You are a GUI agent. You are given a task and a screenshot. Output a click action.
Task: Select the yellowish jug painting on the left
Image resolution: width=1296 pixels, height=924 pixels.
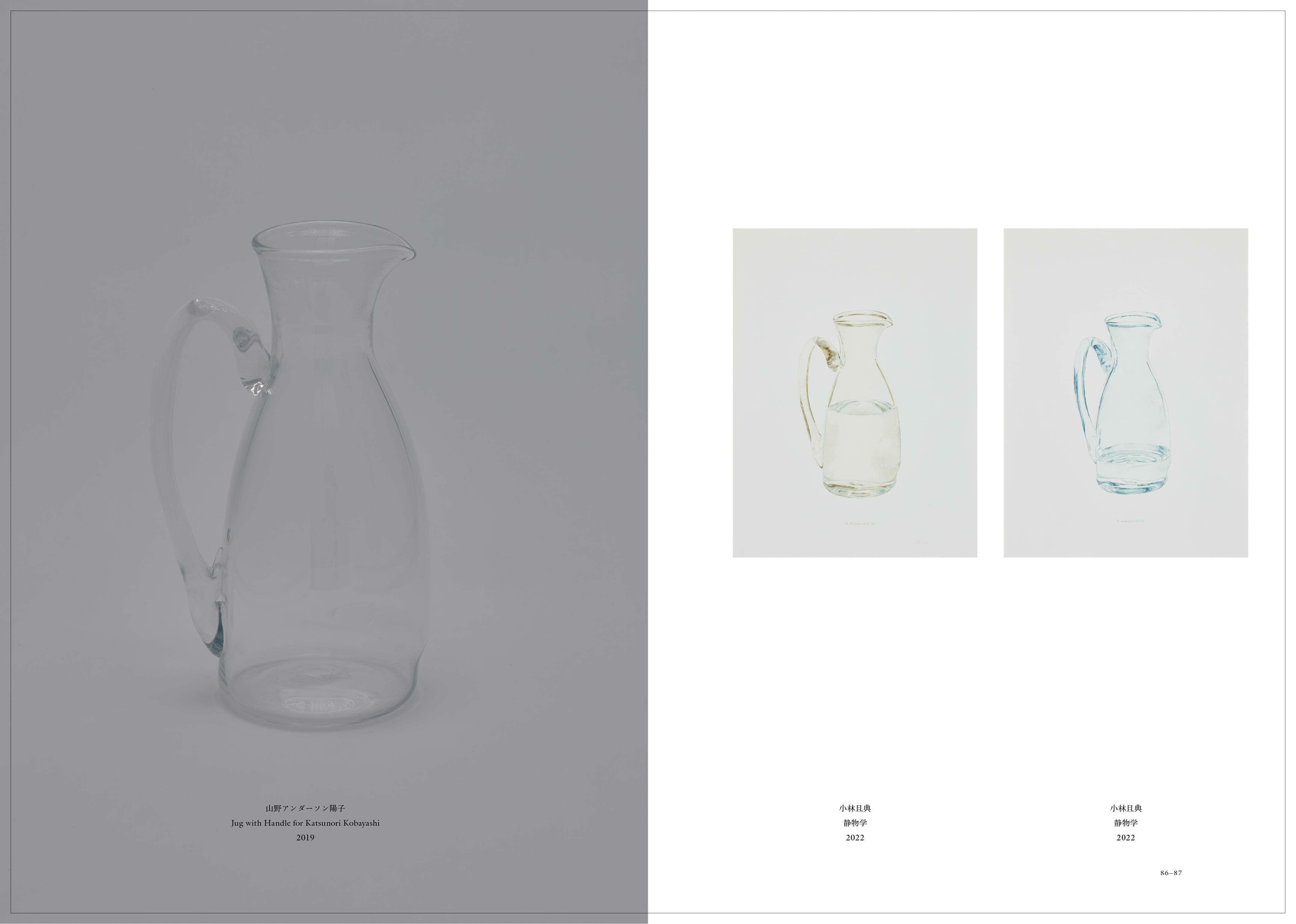tap(854, 393)
